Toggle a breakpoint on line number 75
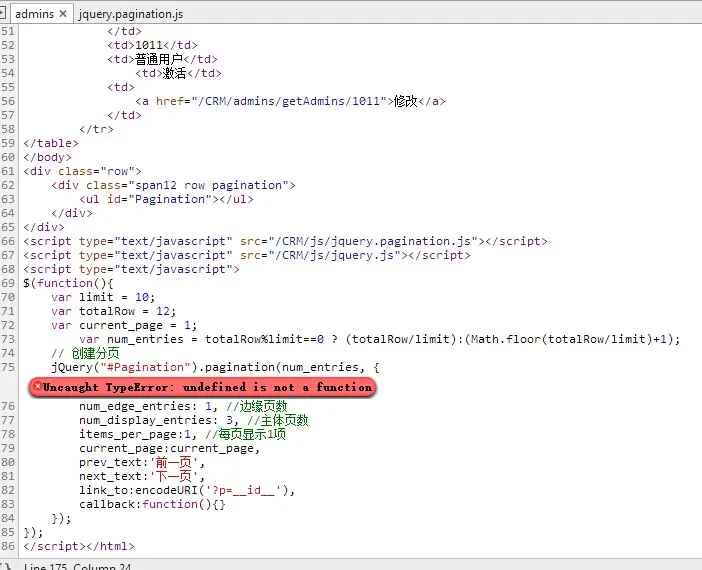Screen dimensions: 702x570 8,367
